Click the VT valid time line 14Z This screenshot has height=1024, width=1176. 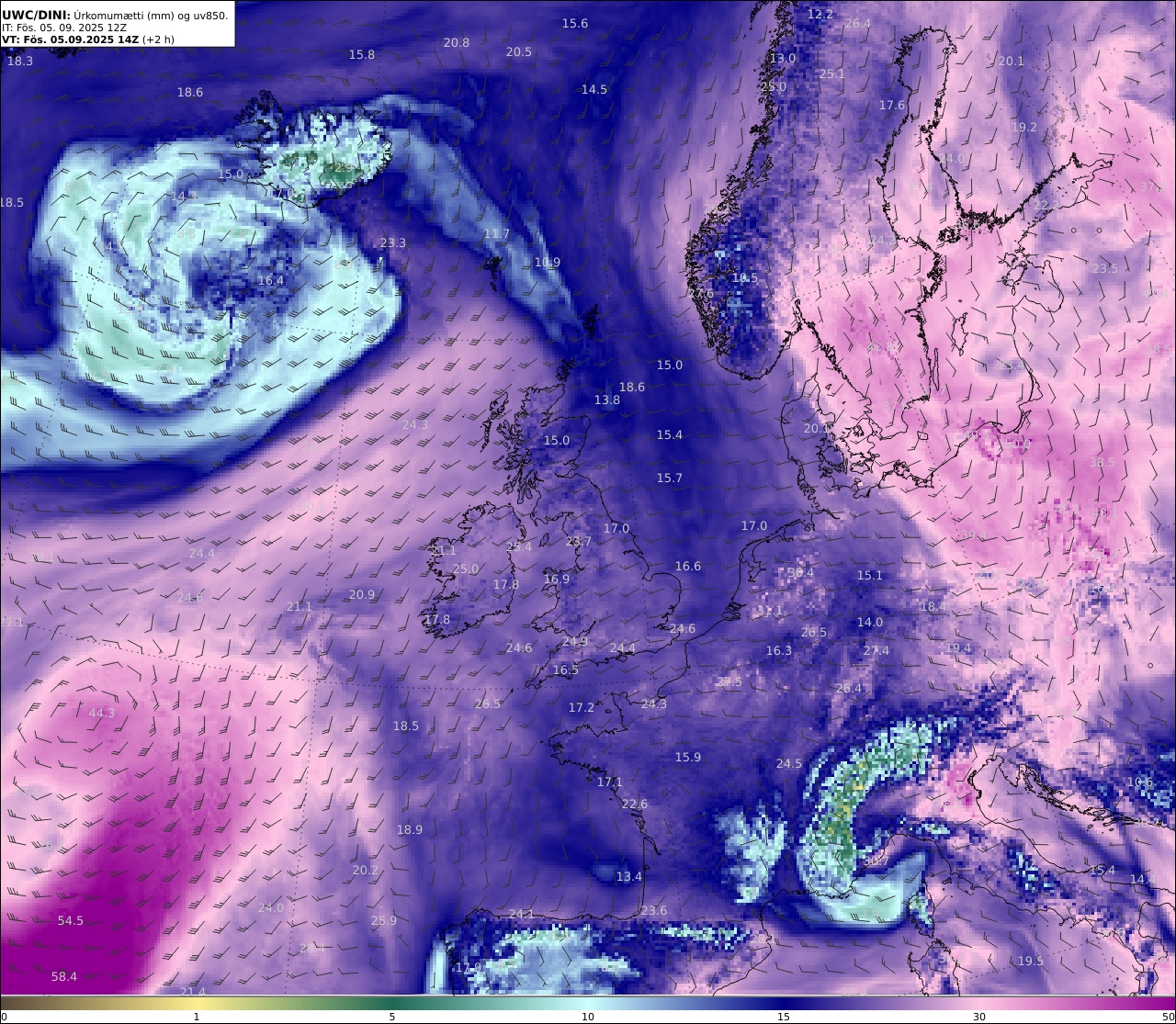[88, 39]
